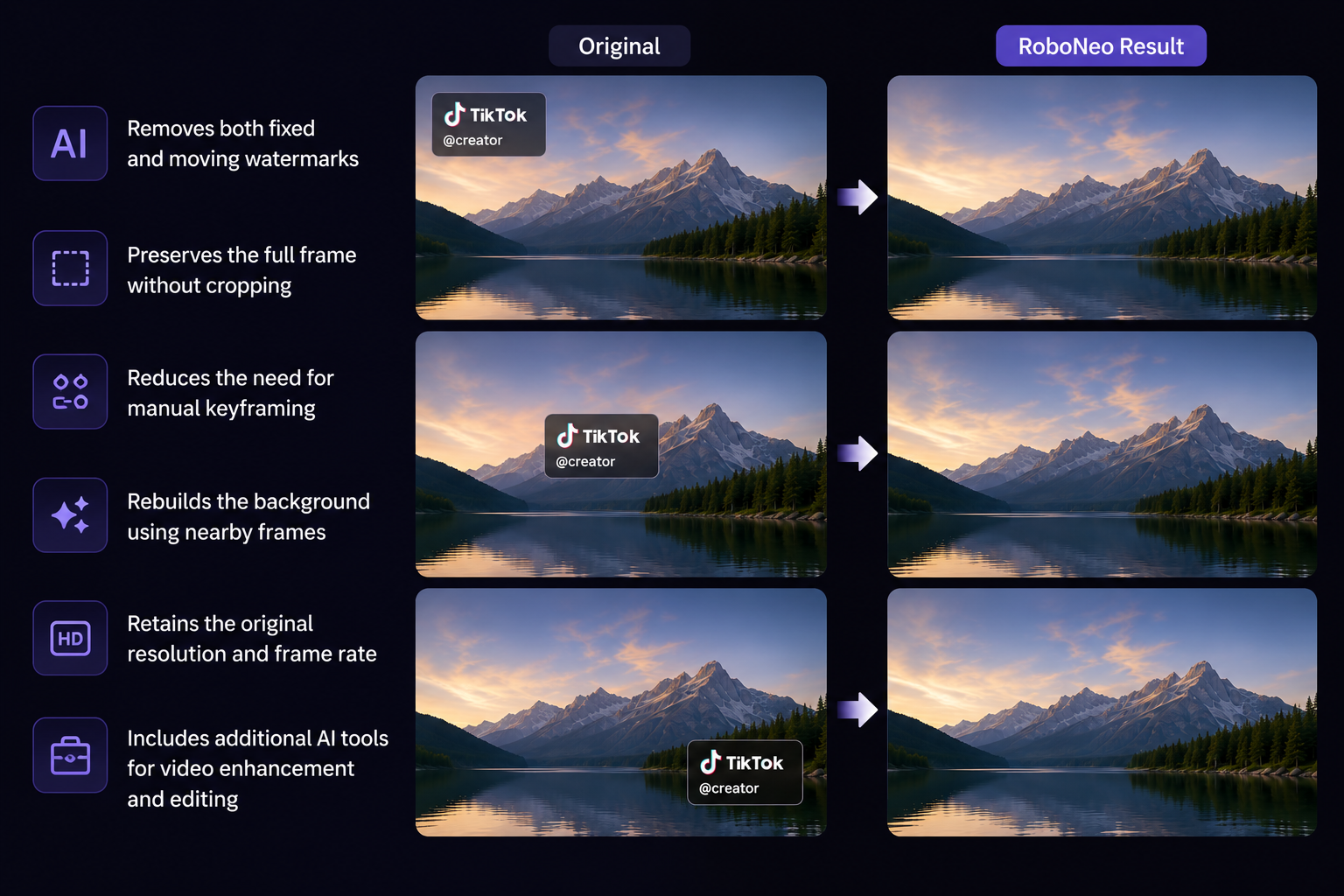This screenshot has height=896, width=1344.
Task: Click the text "Removes both fixed and moving watermarks"
Action: tap(243, 143)
